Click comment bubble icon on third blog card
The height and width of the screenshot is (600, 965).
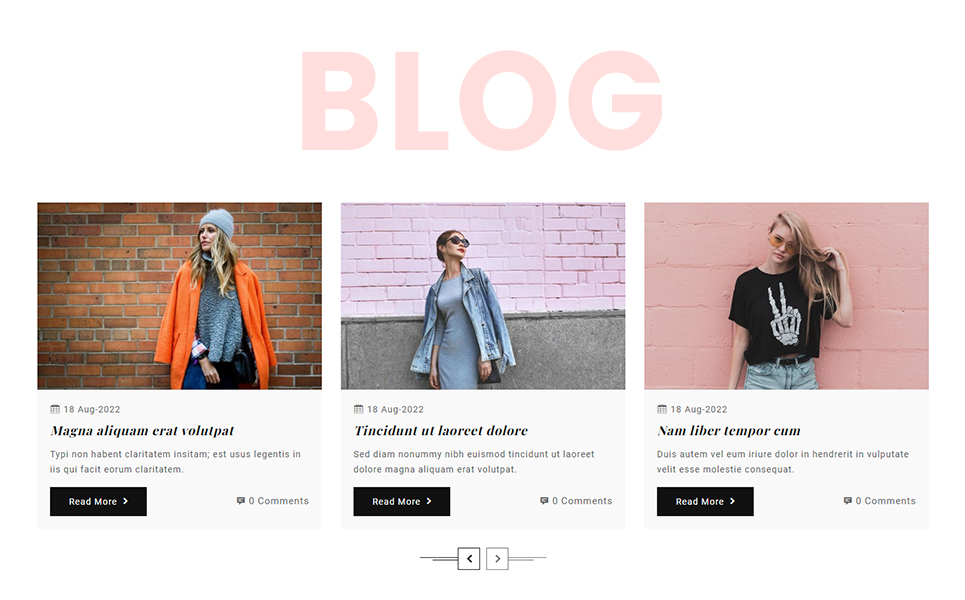click(847, 501)
